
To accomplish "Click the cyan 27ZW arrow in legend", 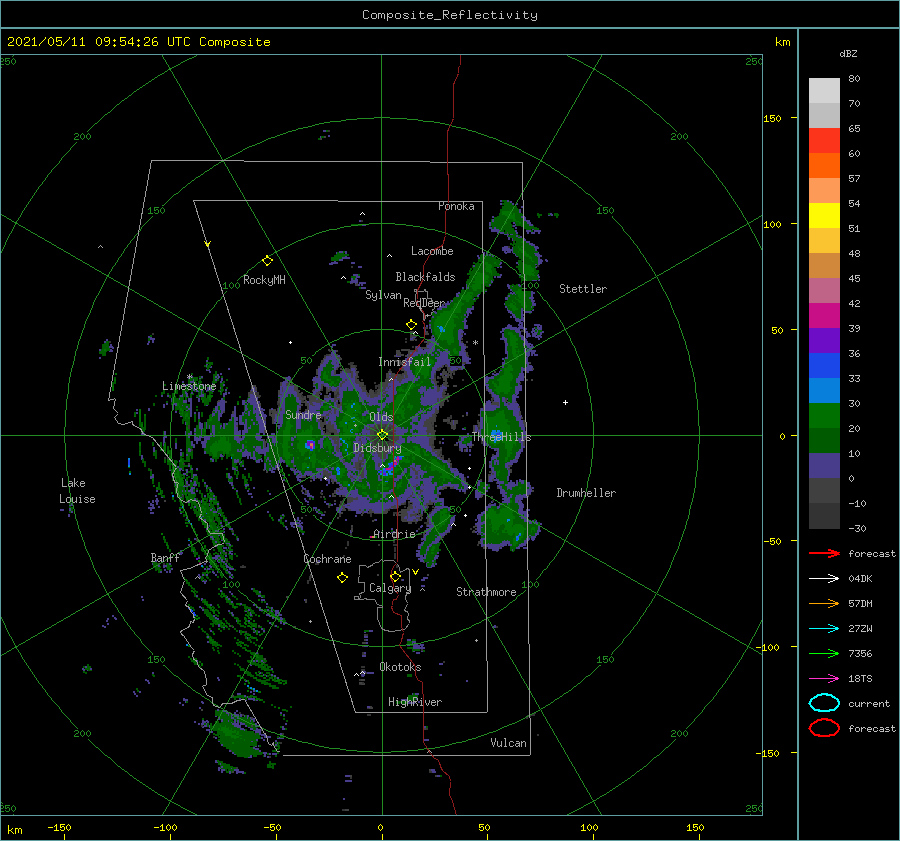I will coord(824,629).
